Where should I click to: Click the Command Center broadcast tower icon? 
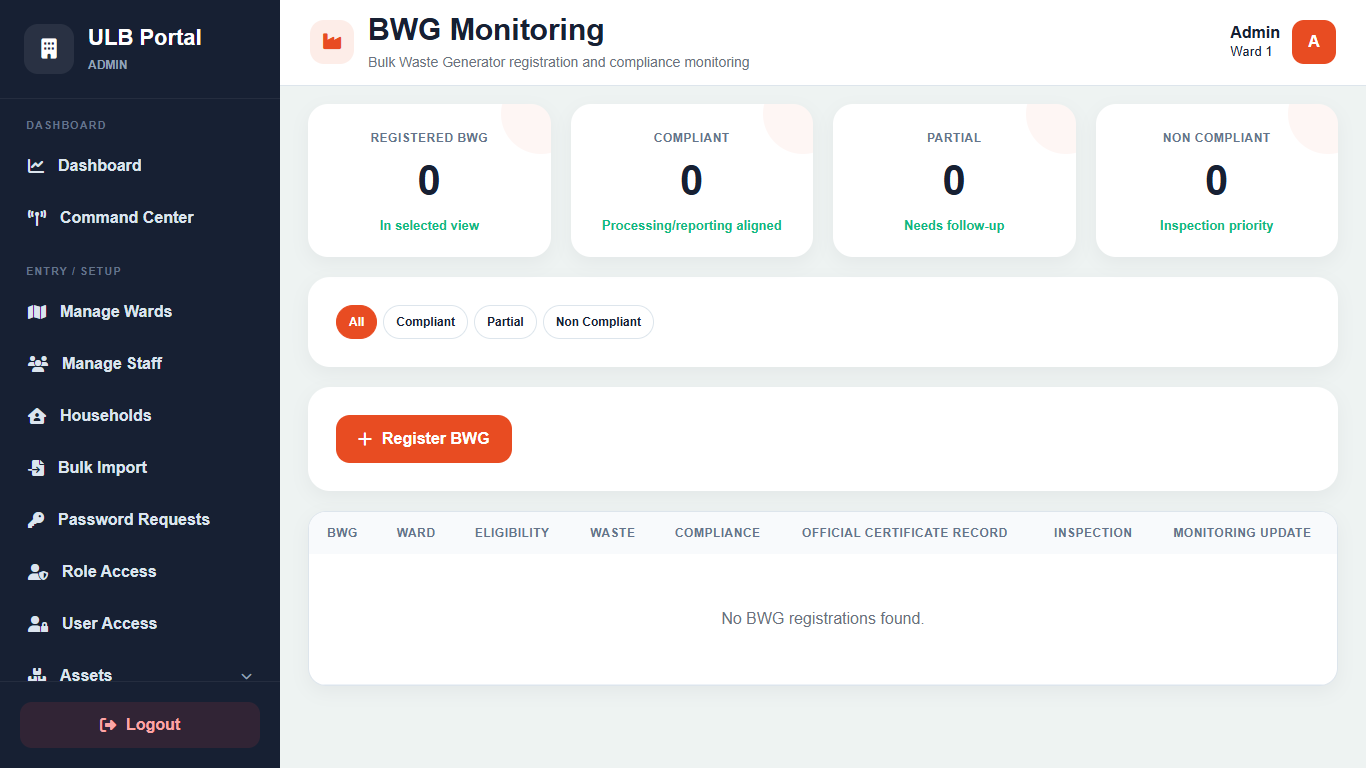(x=37, y=218)
